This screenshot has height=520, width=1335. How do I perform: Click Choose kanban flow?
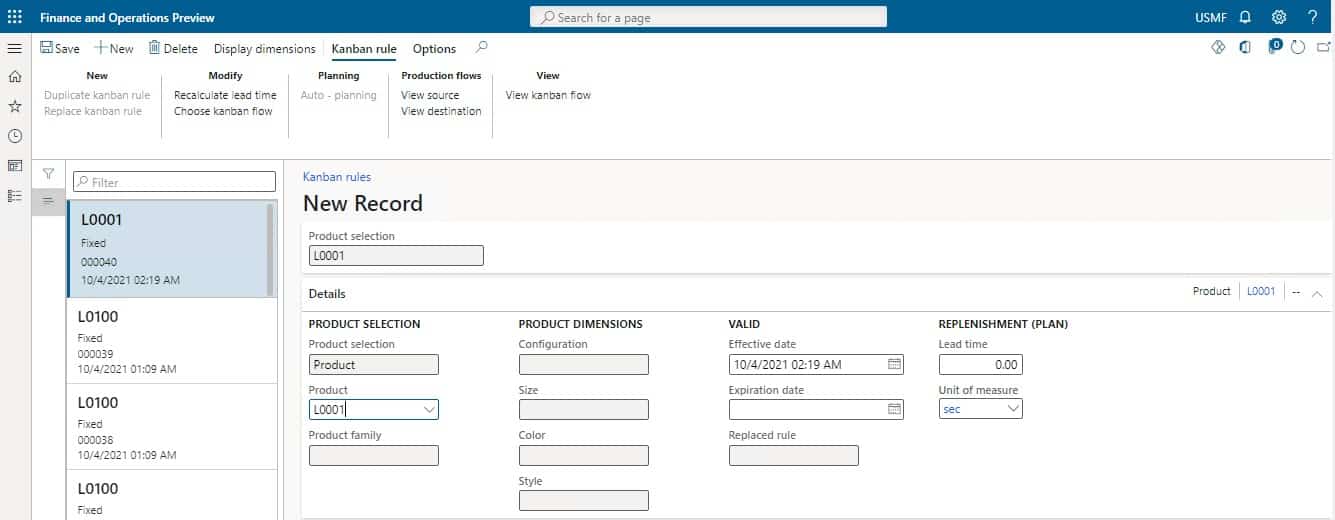(223, 111)
